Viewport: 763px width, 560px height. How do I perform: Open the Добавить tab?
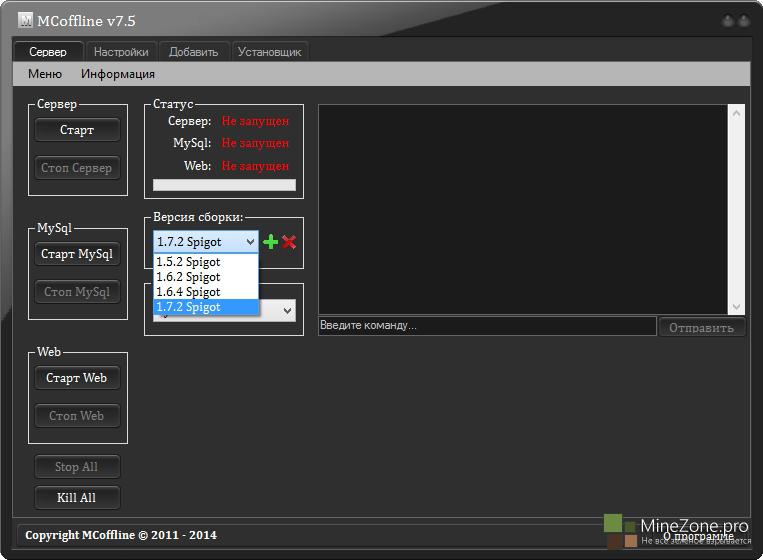(193, 52)
